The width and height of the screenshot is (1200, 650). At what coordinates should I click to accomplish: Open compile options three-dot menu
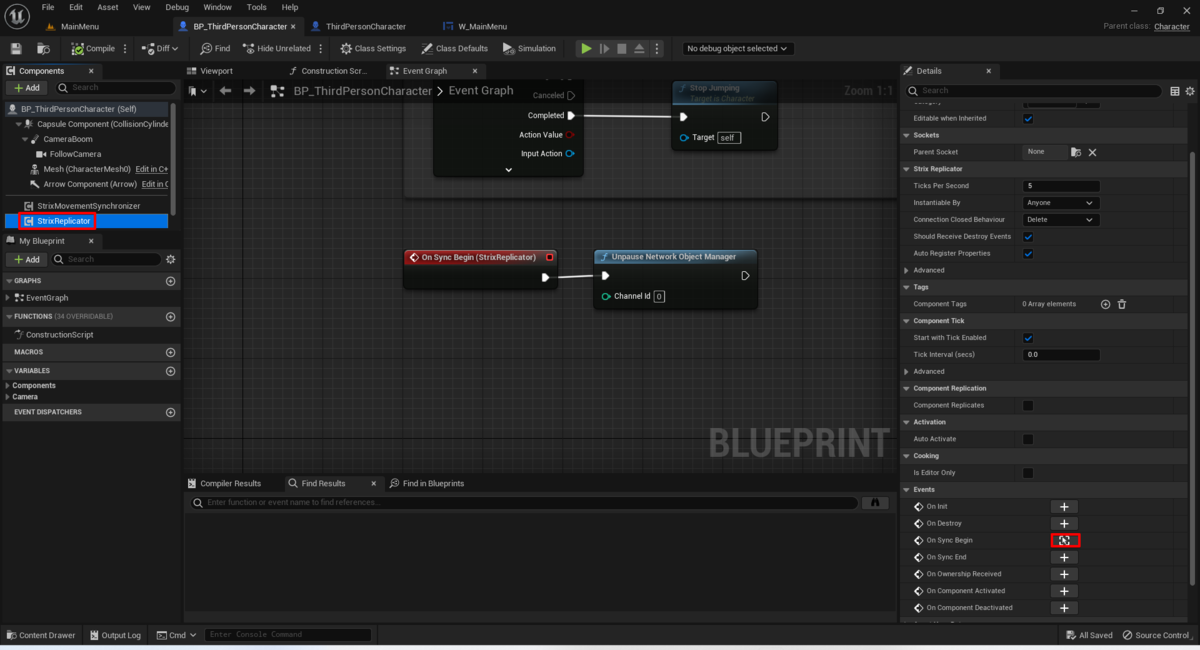(125, 48)
